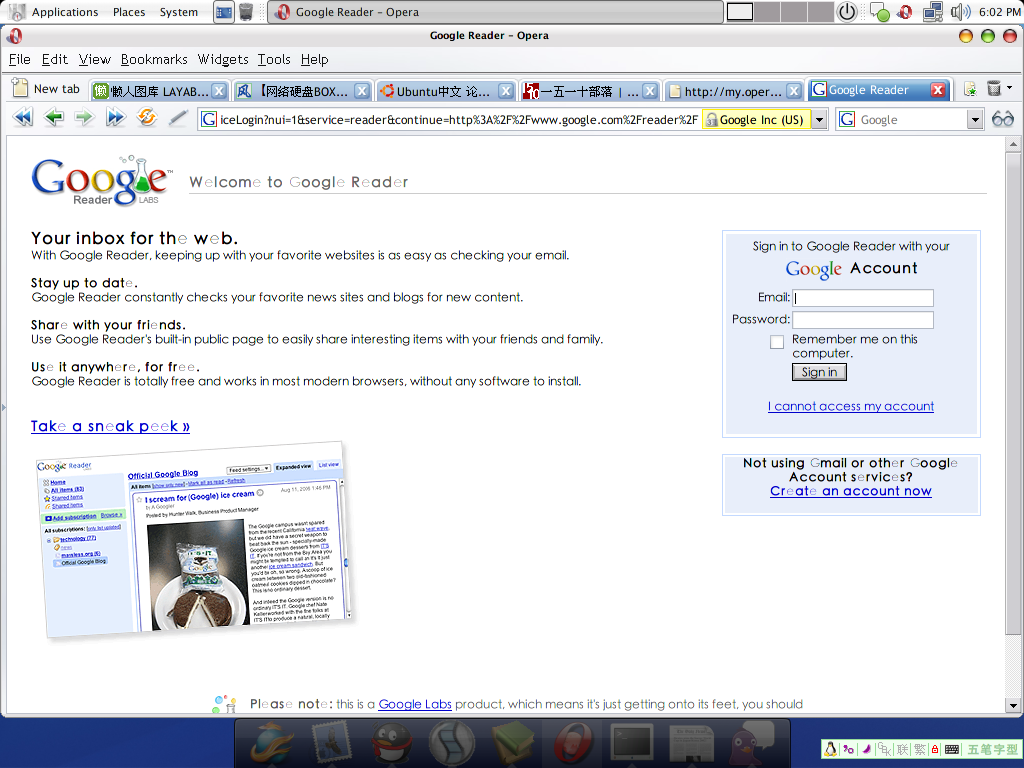This screenshot has width=1024, height=768.
Task: Switch to the second workspace in the pager
Action: coord(767,12)
